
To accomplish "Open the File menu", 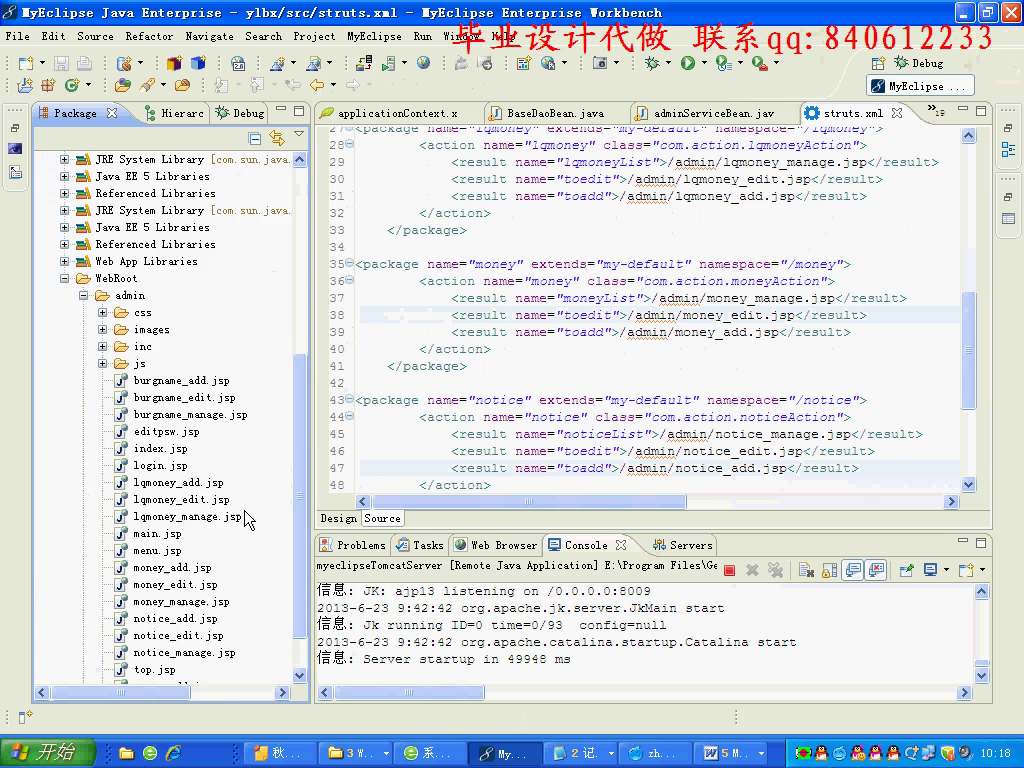I will pos(18,36).
